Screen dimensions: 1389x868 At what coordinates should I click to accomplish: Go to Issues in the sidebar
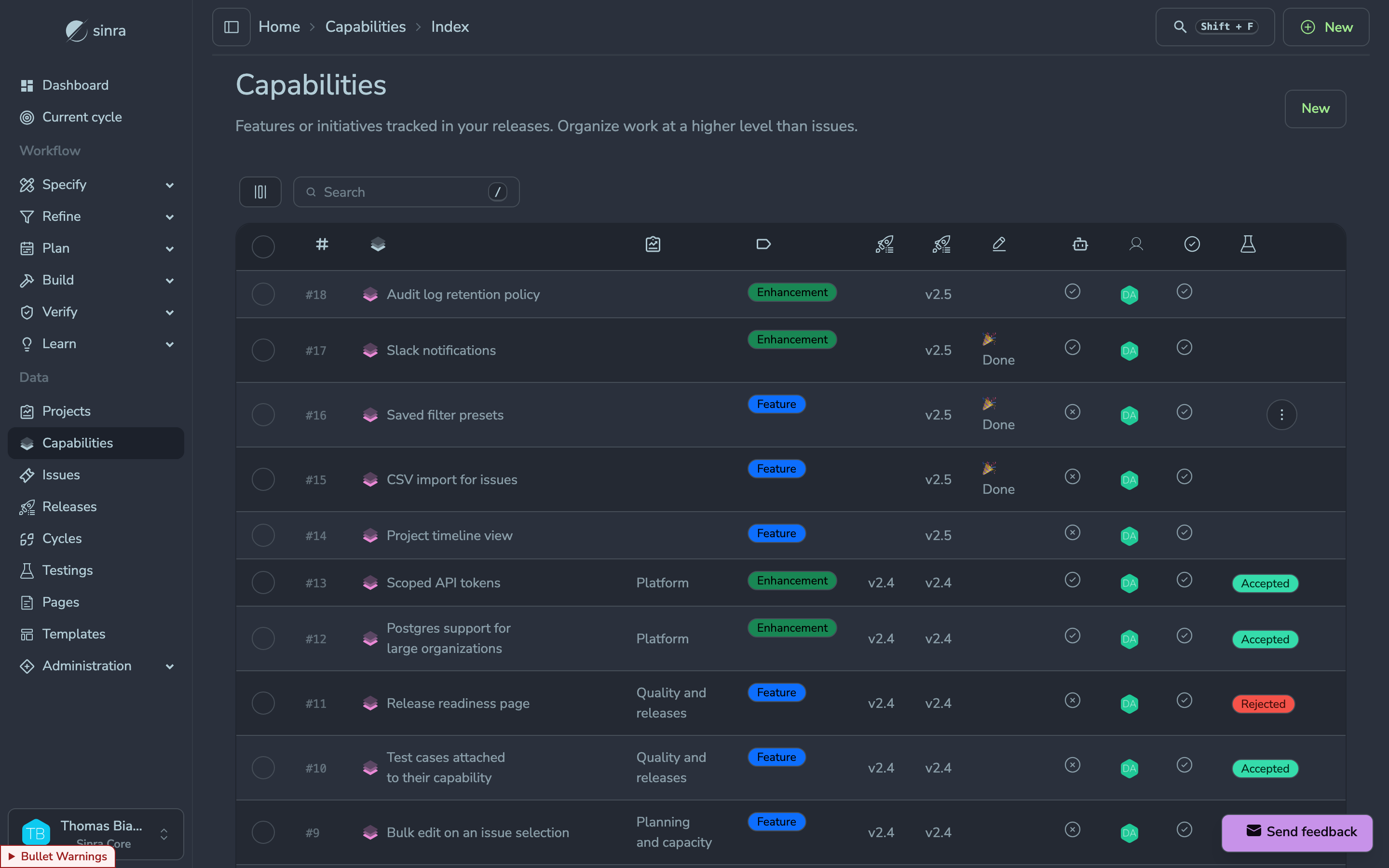96,475
